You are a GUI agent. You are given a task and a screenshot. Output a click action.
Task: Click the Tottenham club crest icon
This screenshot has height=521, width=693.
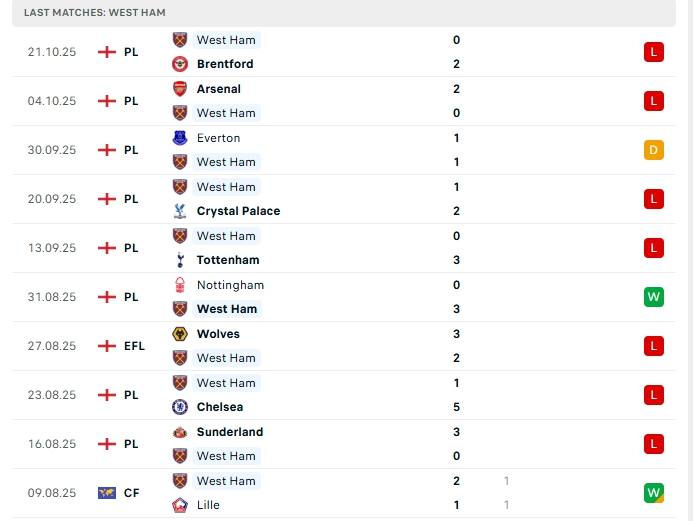(x=180, y=260)
